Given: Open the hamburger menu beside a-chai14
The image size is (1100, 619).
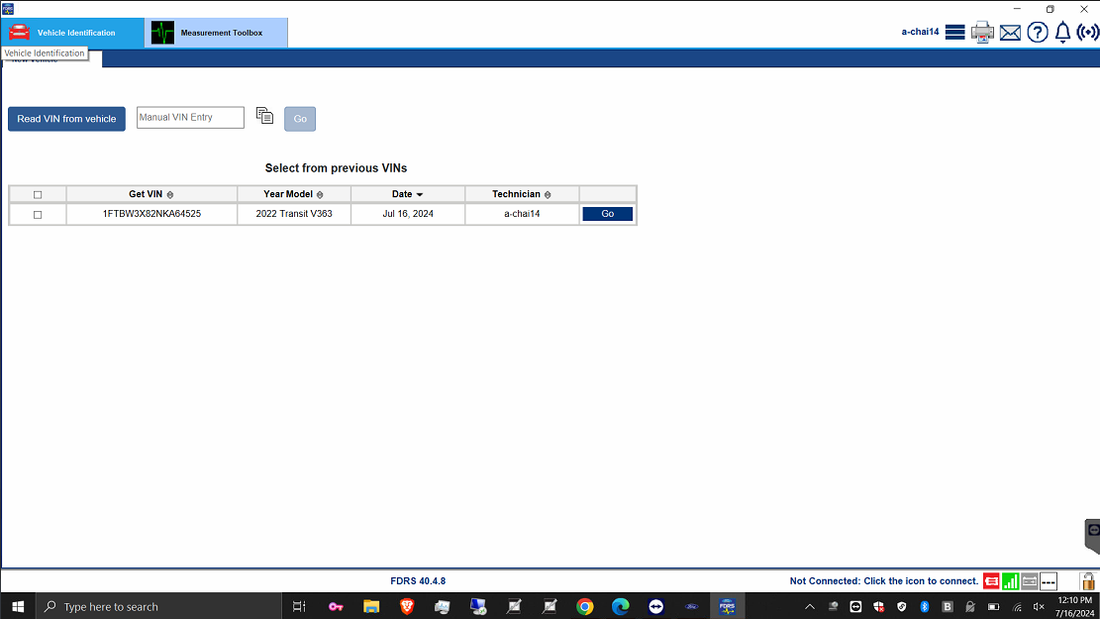Looking at the screenshot, I should 955,31.
